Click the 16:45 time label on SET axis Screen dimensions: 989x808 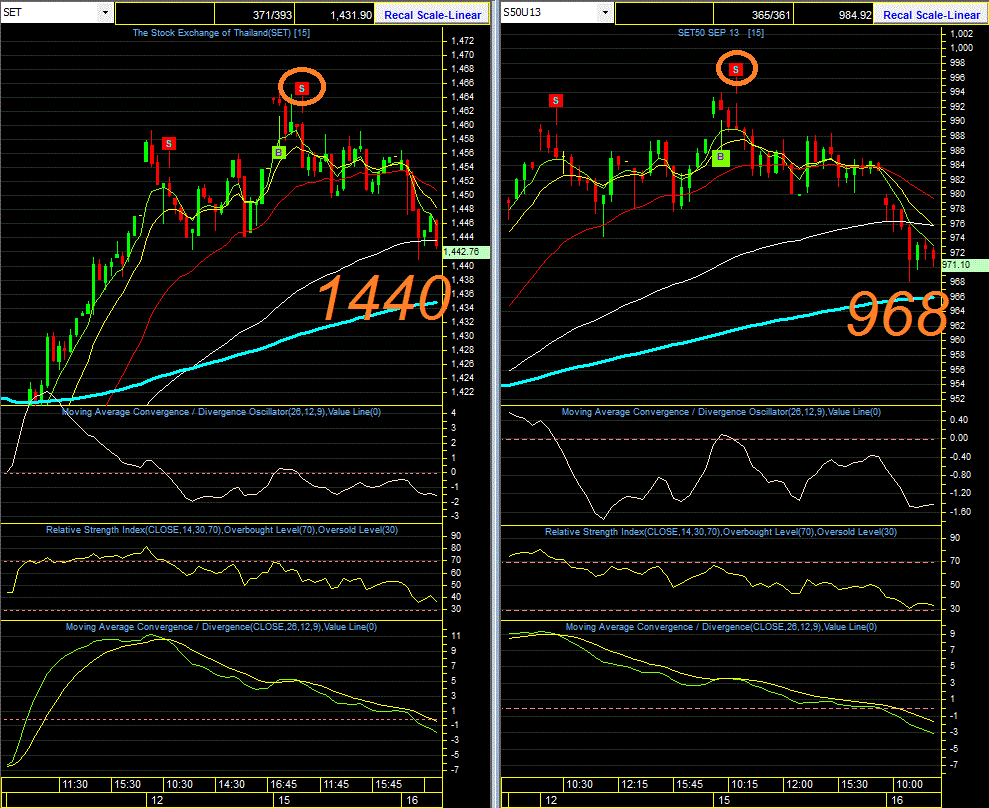click(x=283, y=784)
